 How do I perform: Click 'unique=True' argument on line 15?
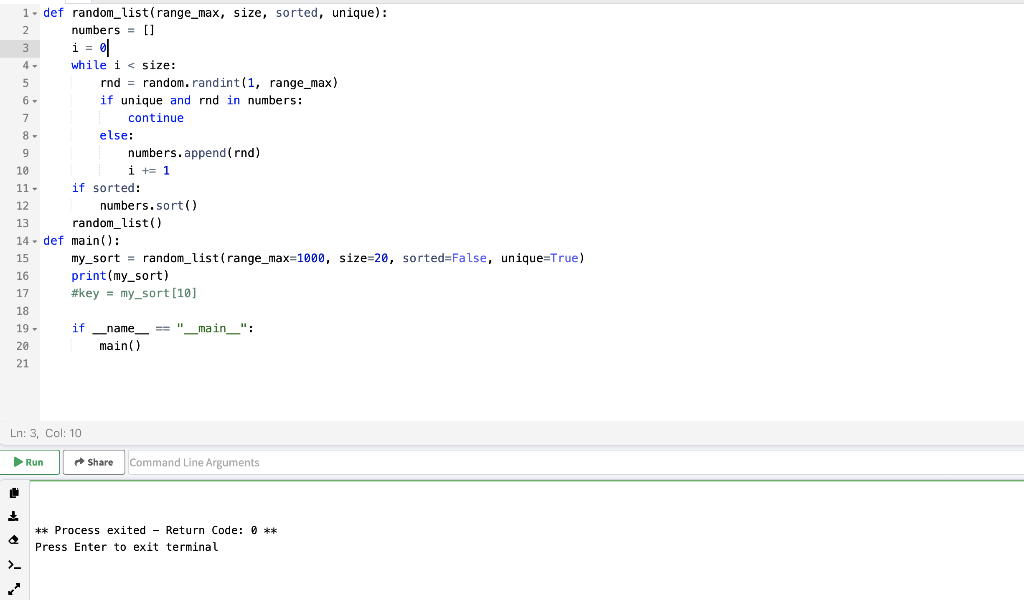pos(539,259)
